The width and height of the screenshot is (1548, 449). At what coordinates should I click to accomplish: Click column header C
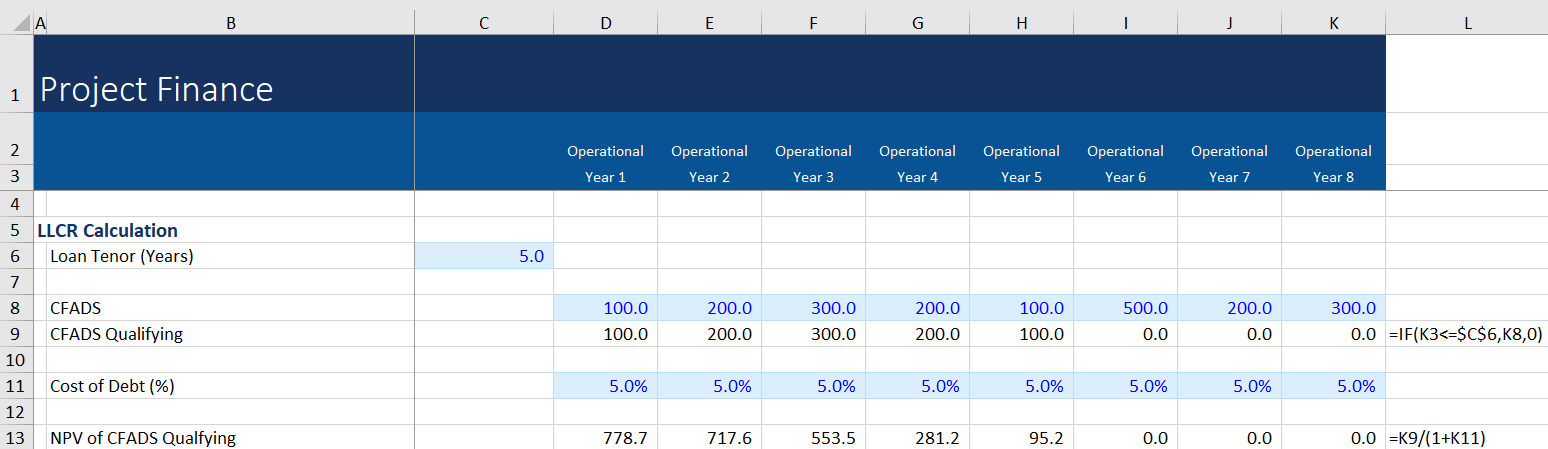(x=484, y=23)
